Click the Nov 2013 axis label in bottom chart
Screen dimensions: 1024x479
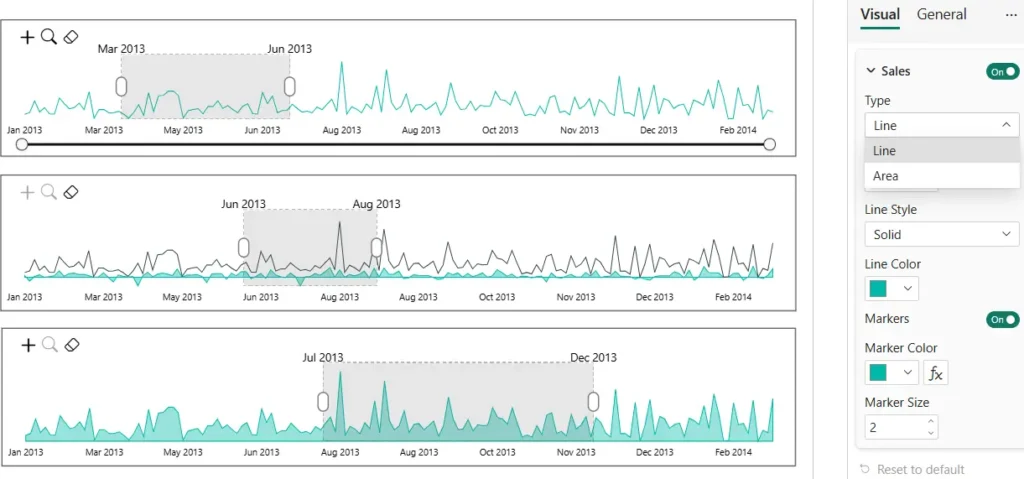[575, 452]
